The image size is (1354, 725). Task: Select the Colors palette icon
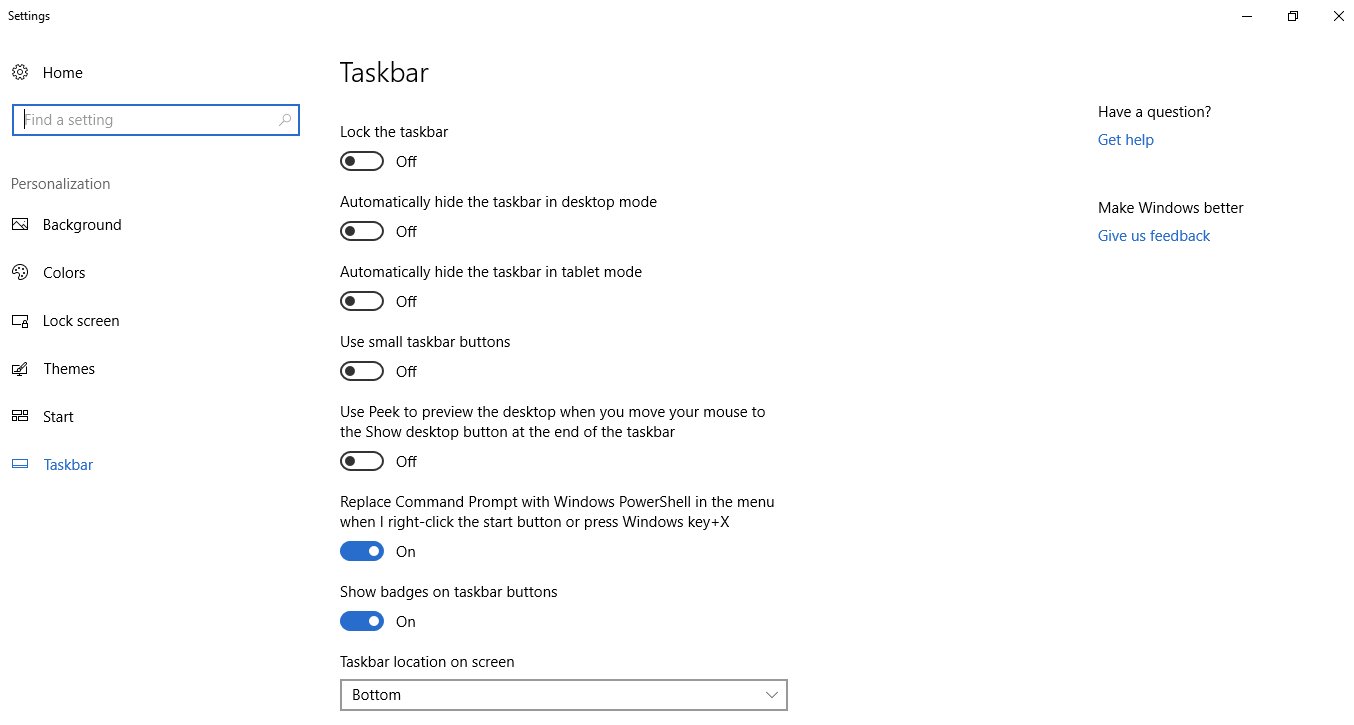click(x=20, y=272)
